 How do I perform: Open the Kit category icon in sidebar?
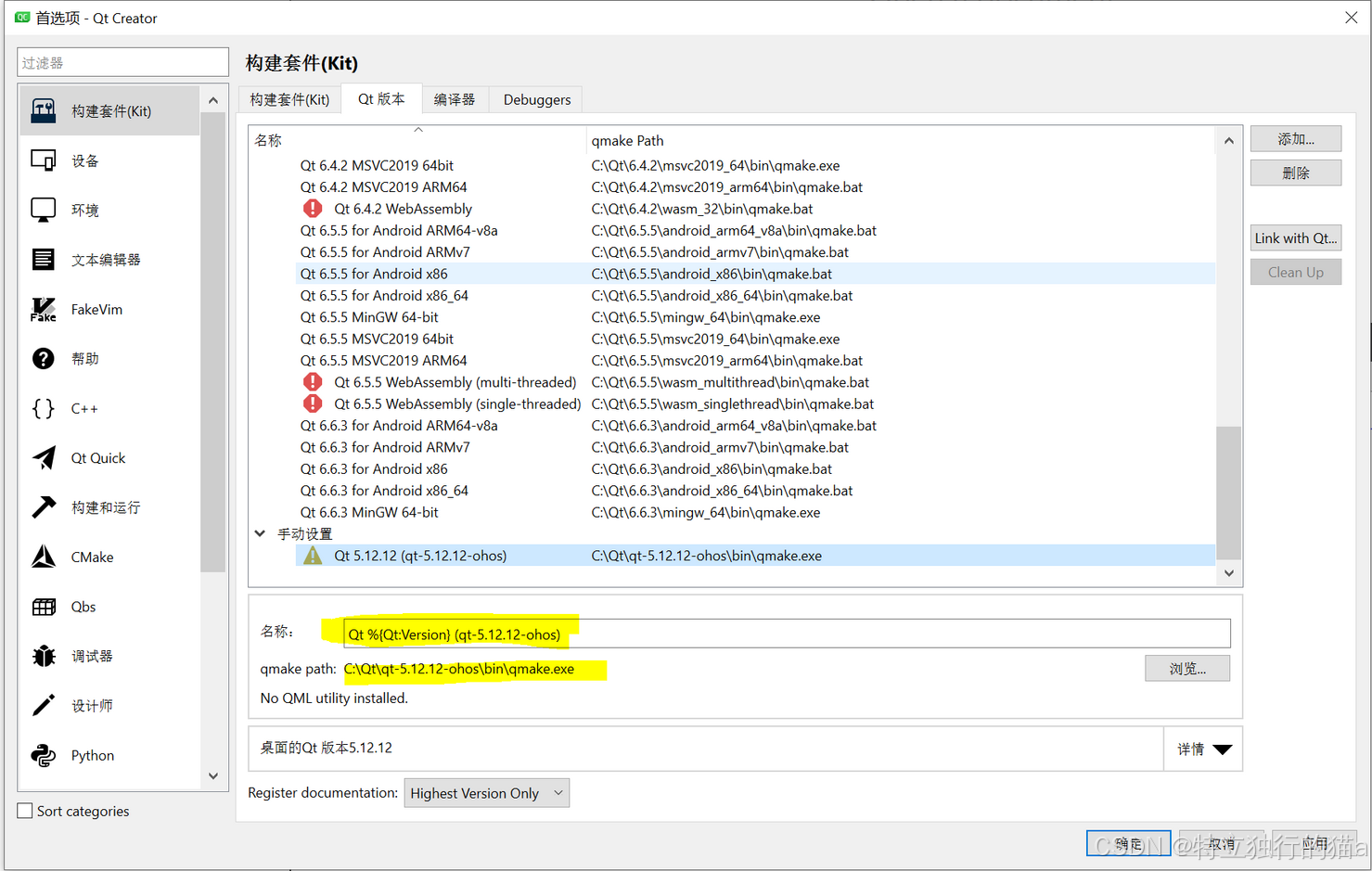(x=44, y=110)
